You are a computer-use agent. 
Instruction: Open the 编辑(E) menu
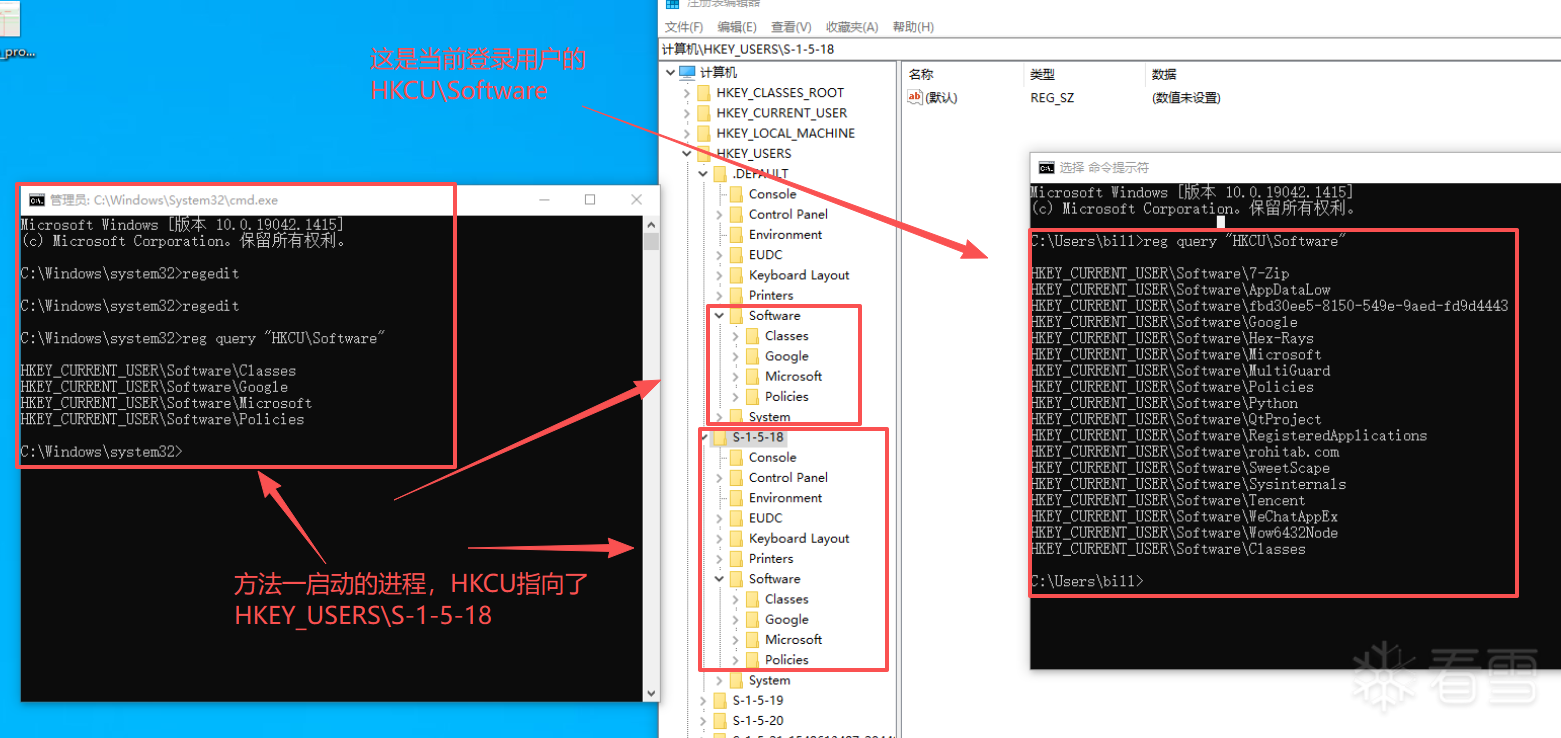(737, 27)
